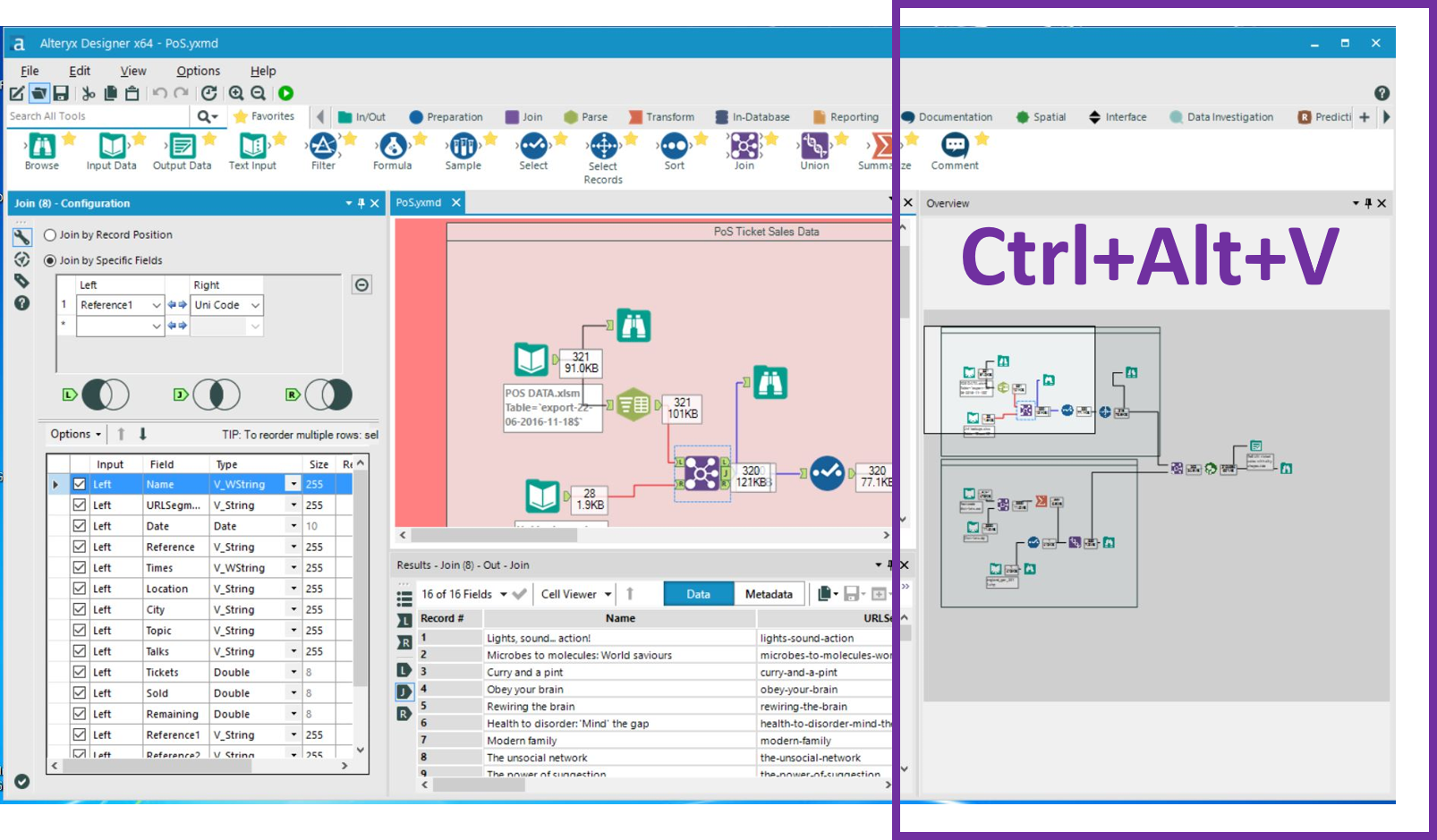Open the File menu

tap(30, 71)
